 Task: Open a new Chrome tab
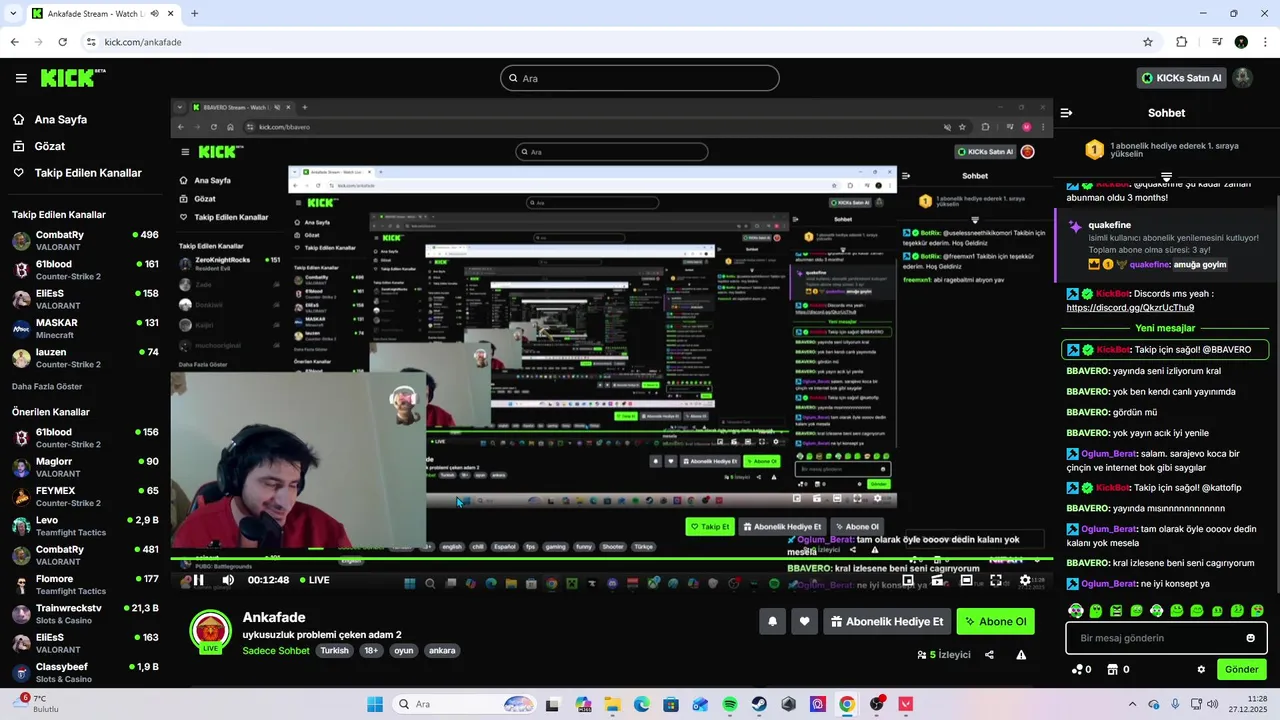(x=194, y=14)
